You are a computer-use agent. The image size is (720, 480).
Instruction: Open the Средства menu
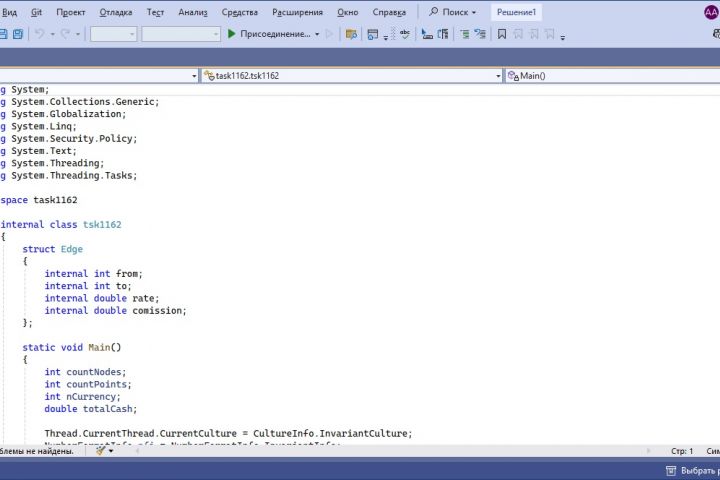240,12
